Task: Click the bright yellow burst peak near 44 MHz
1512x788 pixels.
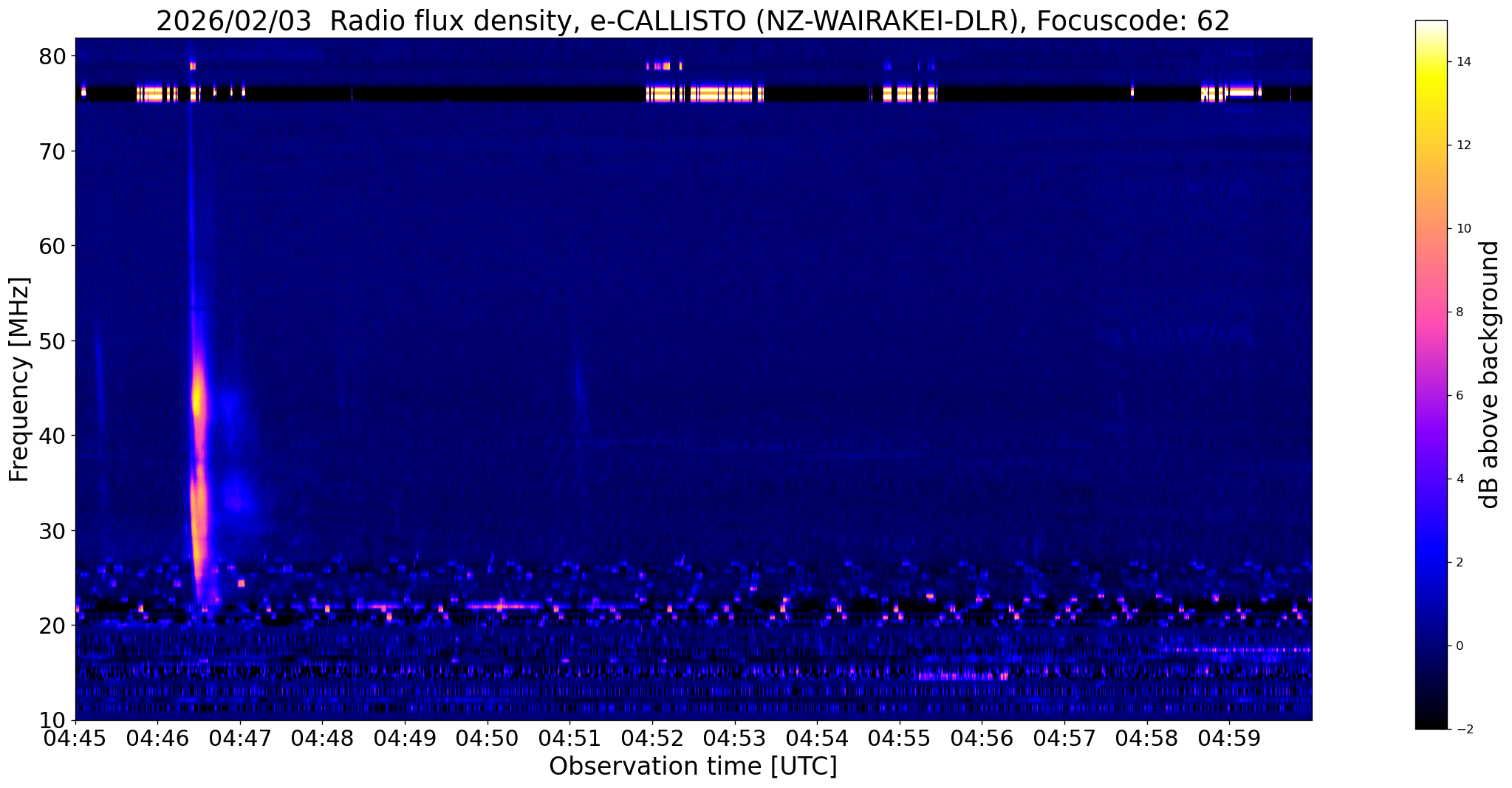Action: (197, 400)
